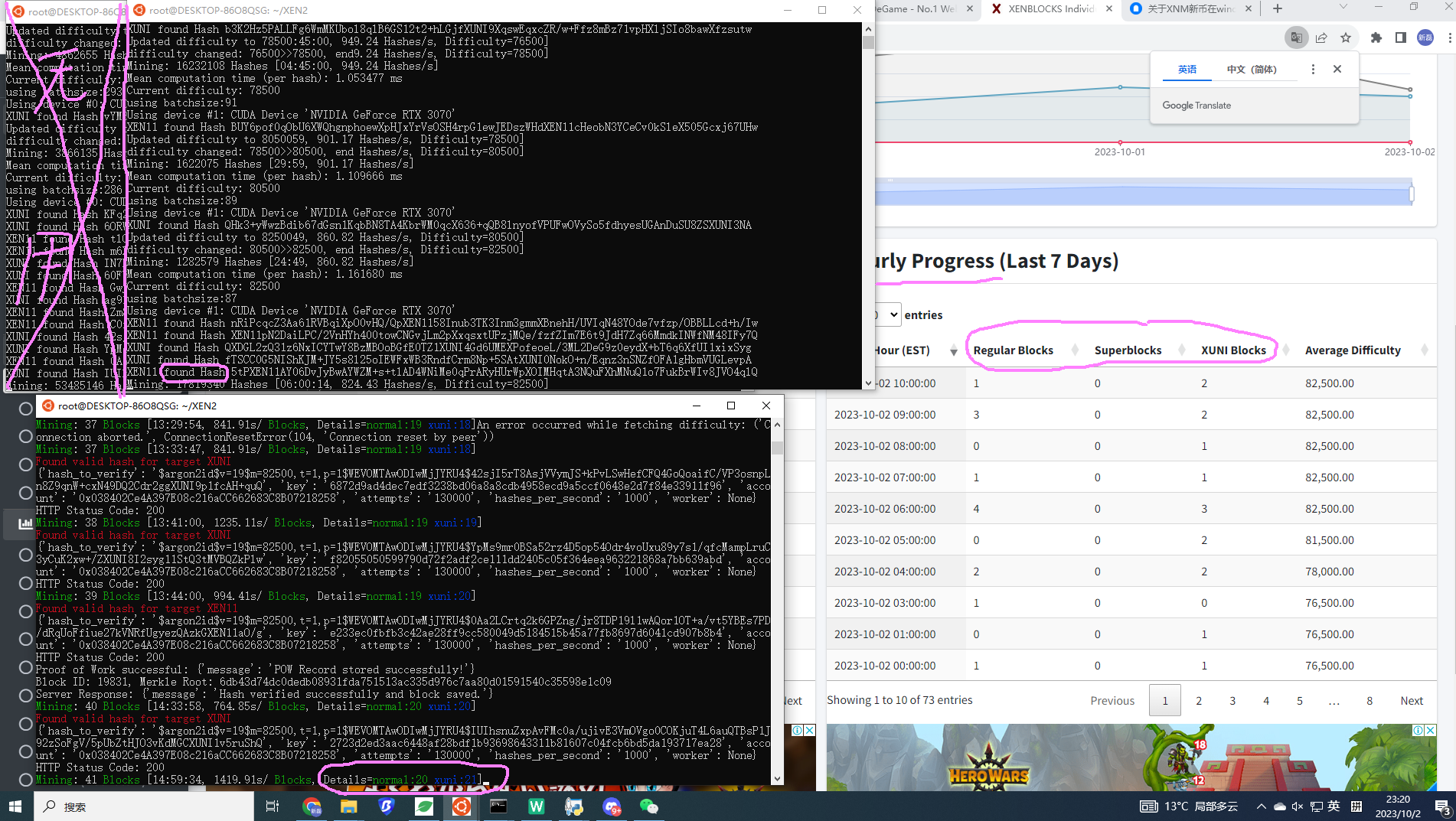1456x821 pixels.
Task: Expand the hidden tray icons chevron
Action: [x=1261, y=806]
